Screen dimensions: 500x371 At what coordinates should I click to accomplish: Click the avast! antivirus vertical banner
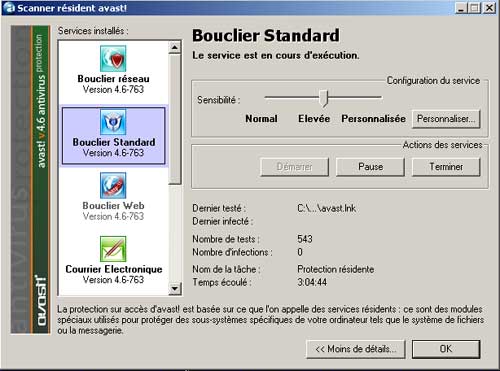(31, 180)
